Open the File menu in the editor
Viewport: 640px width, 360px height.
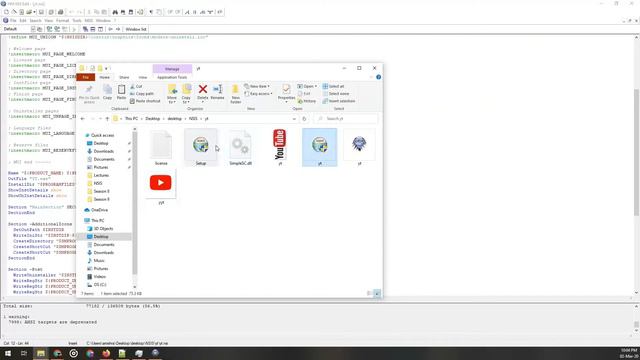pos(13,20)
